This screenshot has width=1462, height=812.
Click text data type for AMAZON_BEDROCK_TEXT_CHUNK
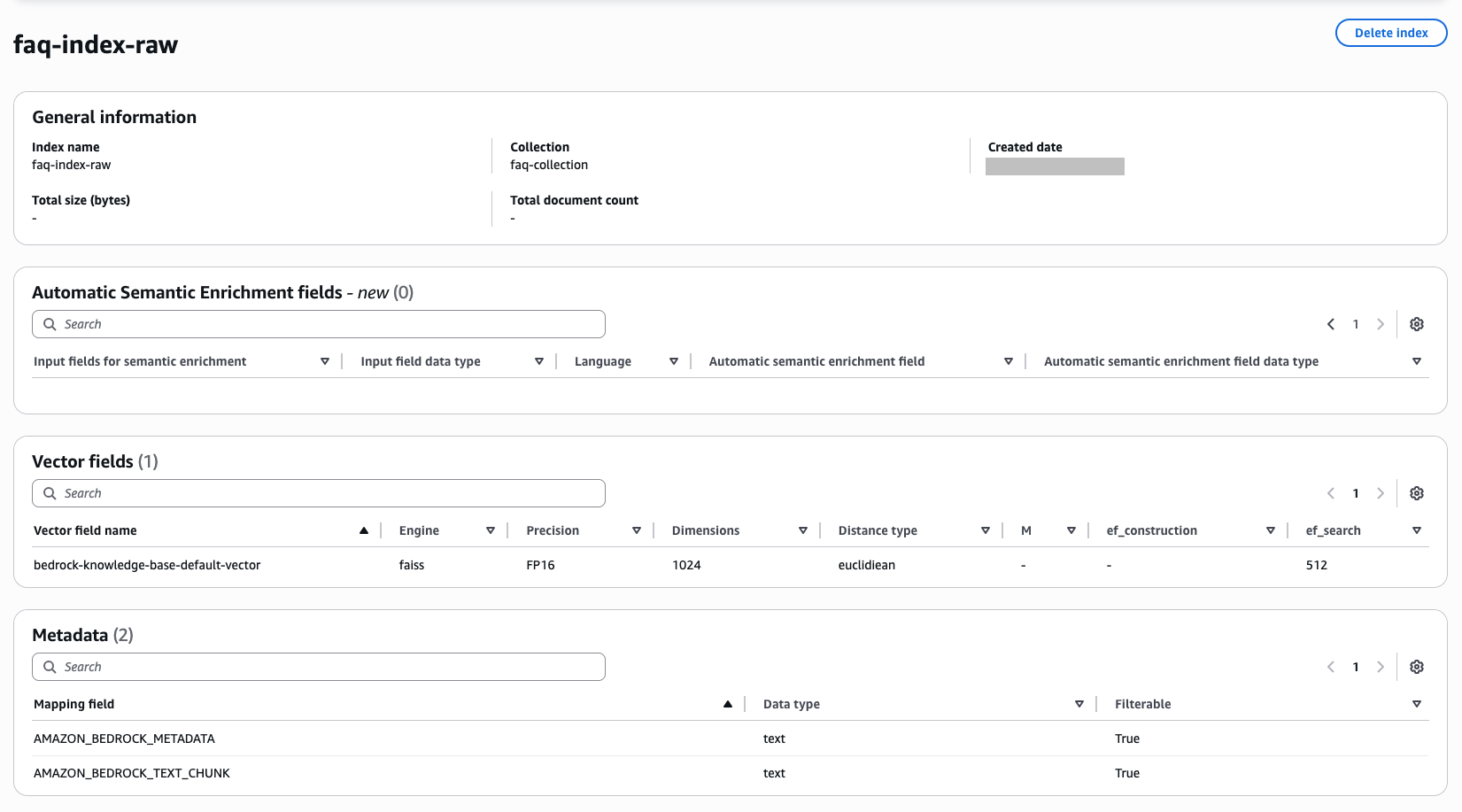click(x=774, y=773)
